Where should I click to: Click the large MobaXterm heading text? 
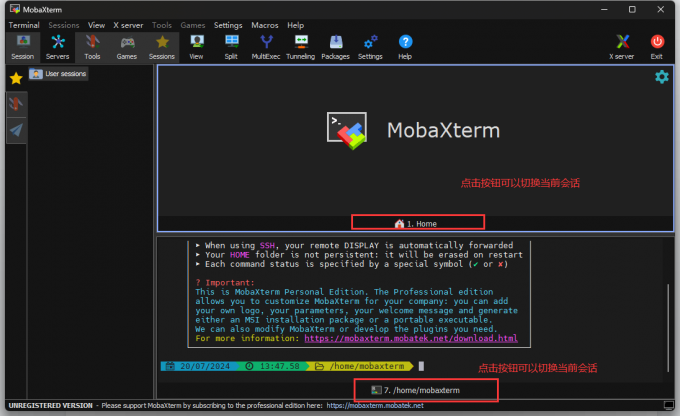click(443, 131)
